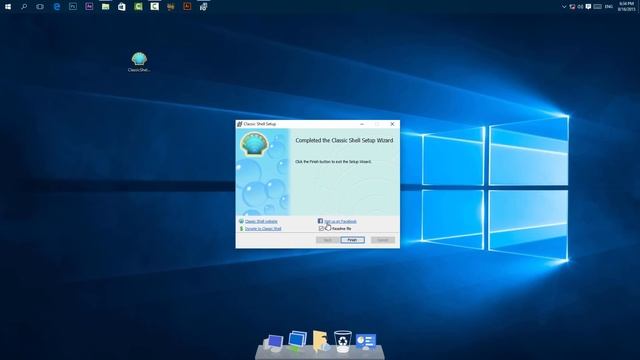Open Adobe Illustrator from the taskbar
The width and height of the screenshot is (640, 360).
187,7
